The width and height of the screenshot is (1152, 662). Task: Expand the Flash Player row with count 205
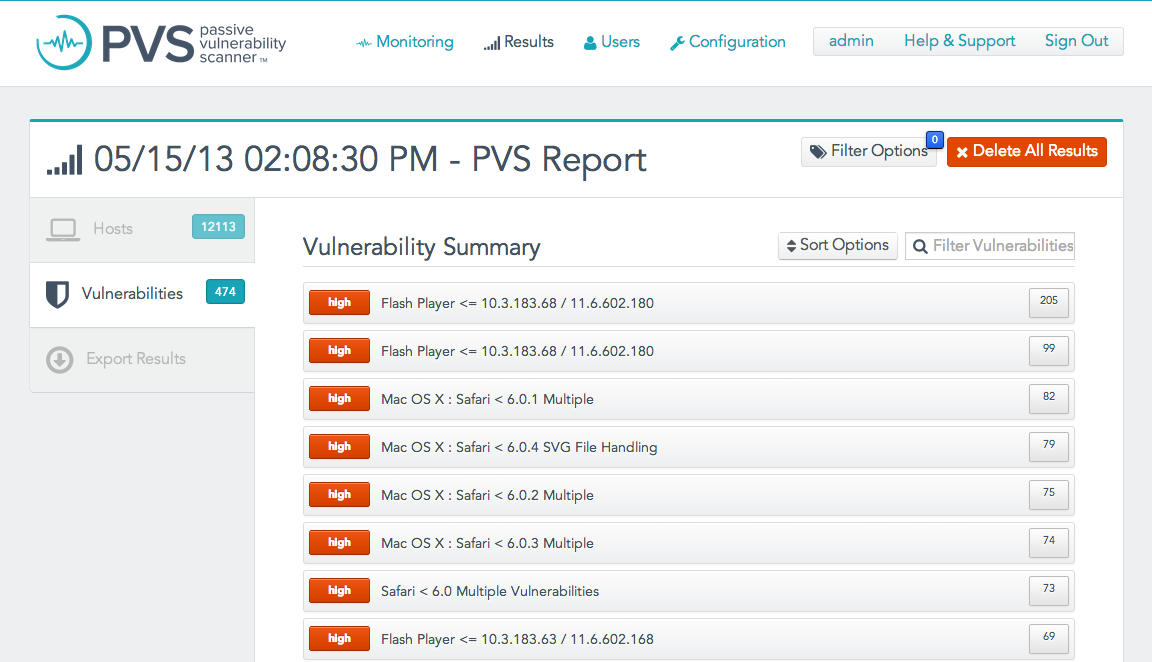pos(688,303)
